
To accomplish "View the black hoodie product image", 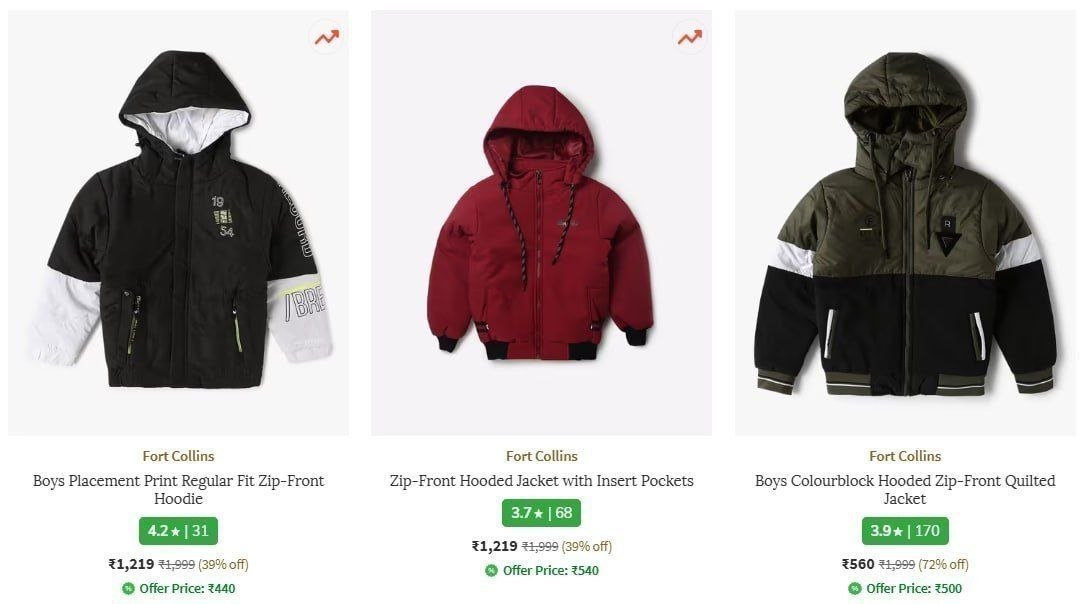I will click(178, 220).
